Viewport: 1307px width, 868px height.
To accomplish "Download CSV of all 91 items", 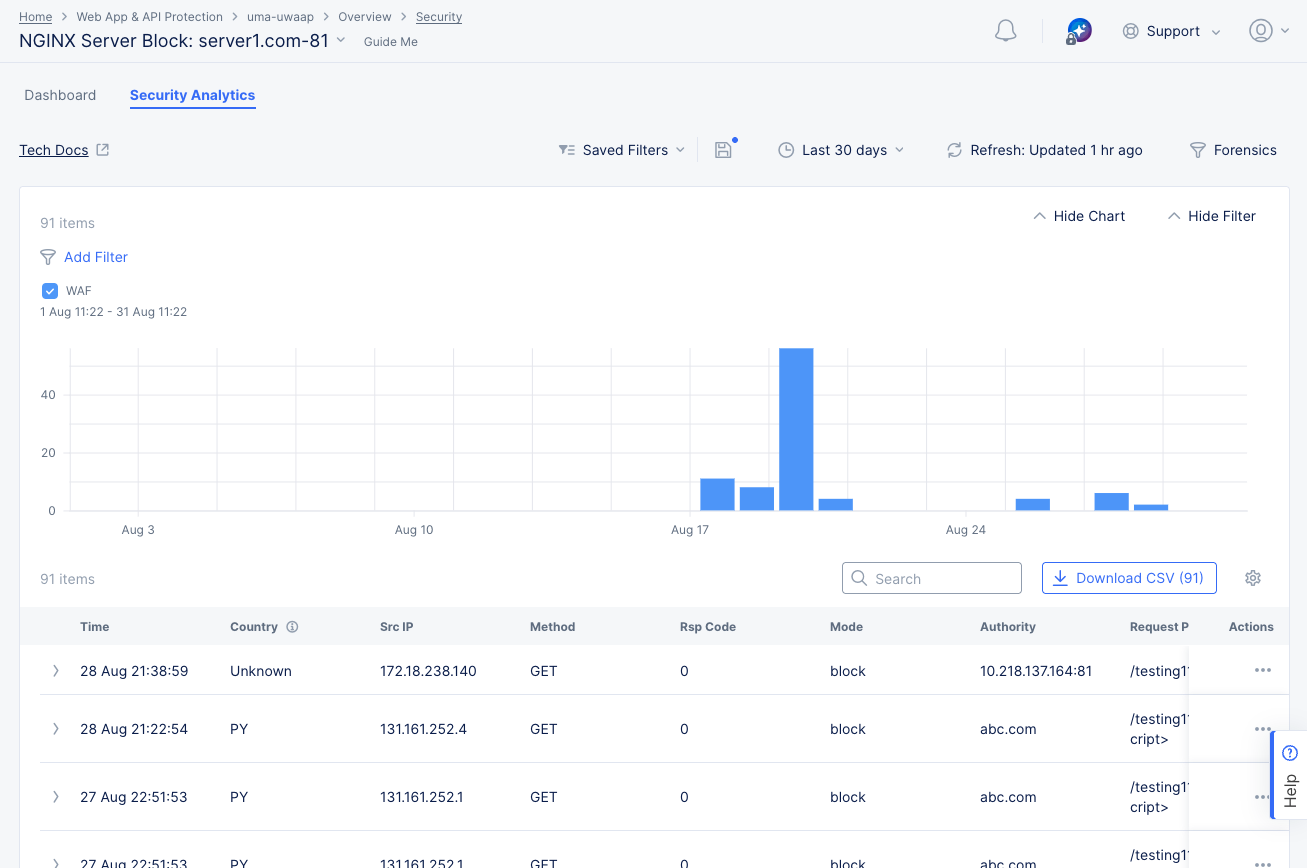I will point(1129,578).
